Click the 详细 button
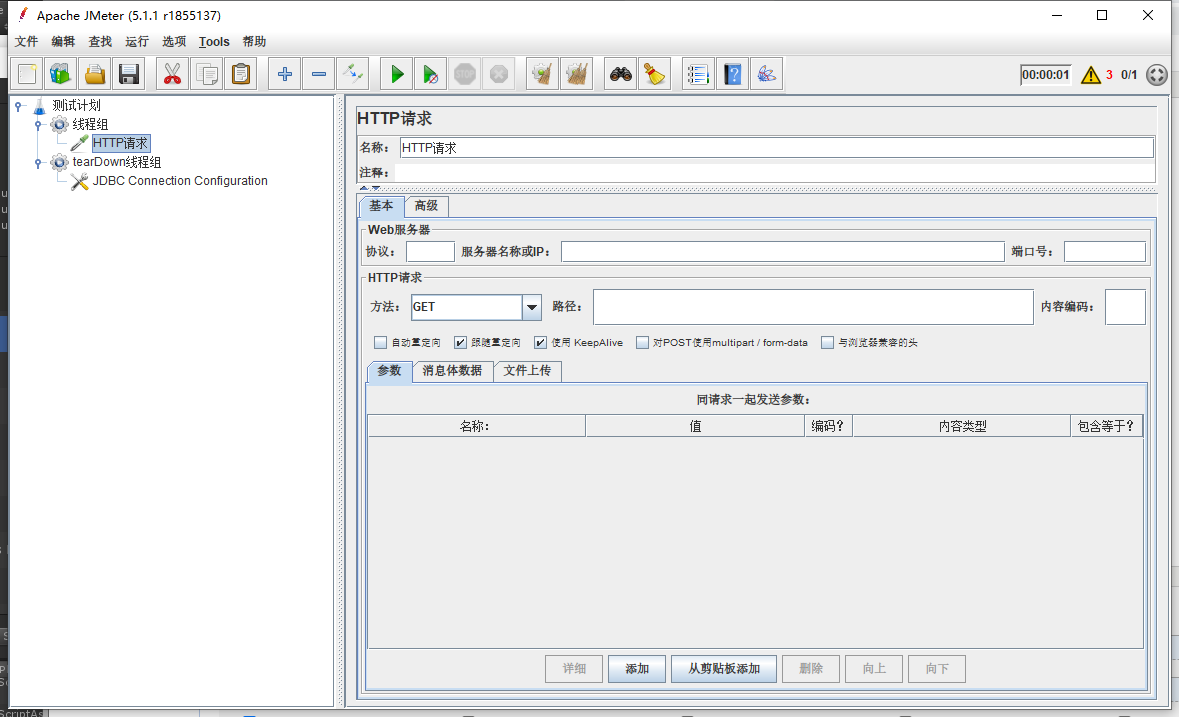 pyautogui.click(x=574, y=669)
